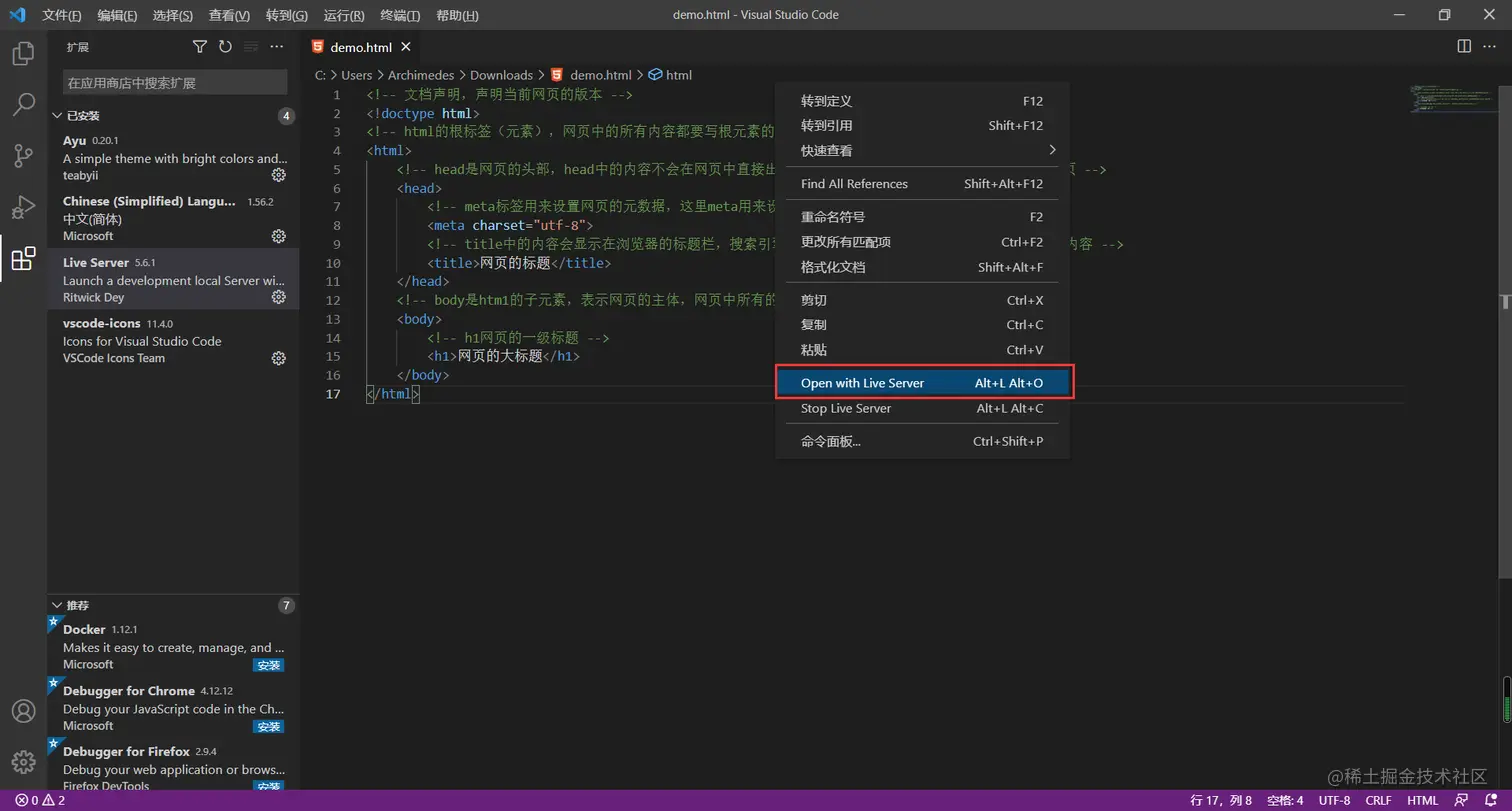1512x811 pixels.
Task: Choose 剪切 from context menu
Action: click(x=922, y=300)
